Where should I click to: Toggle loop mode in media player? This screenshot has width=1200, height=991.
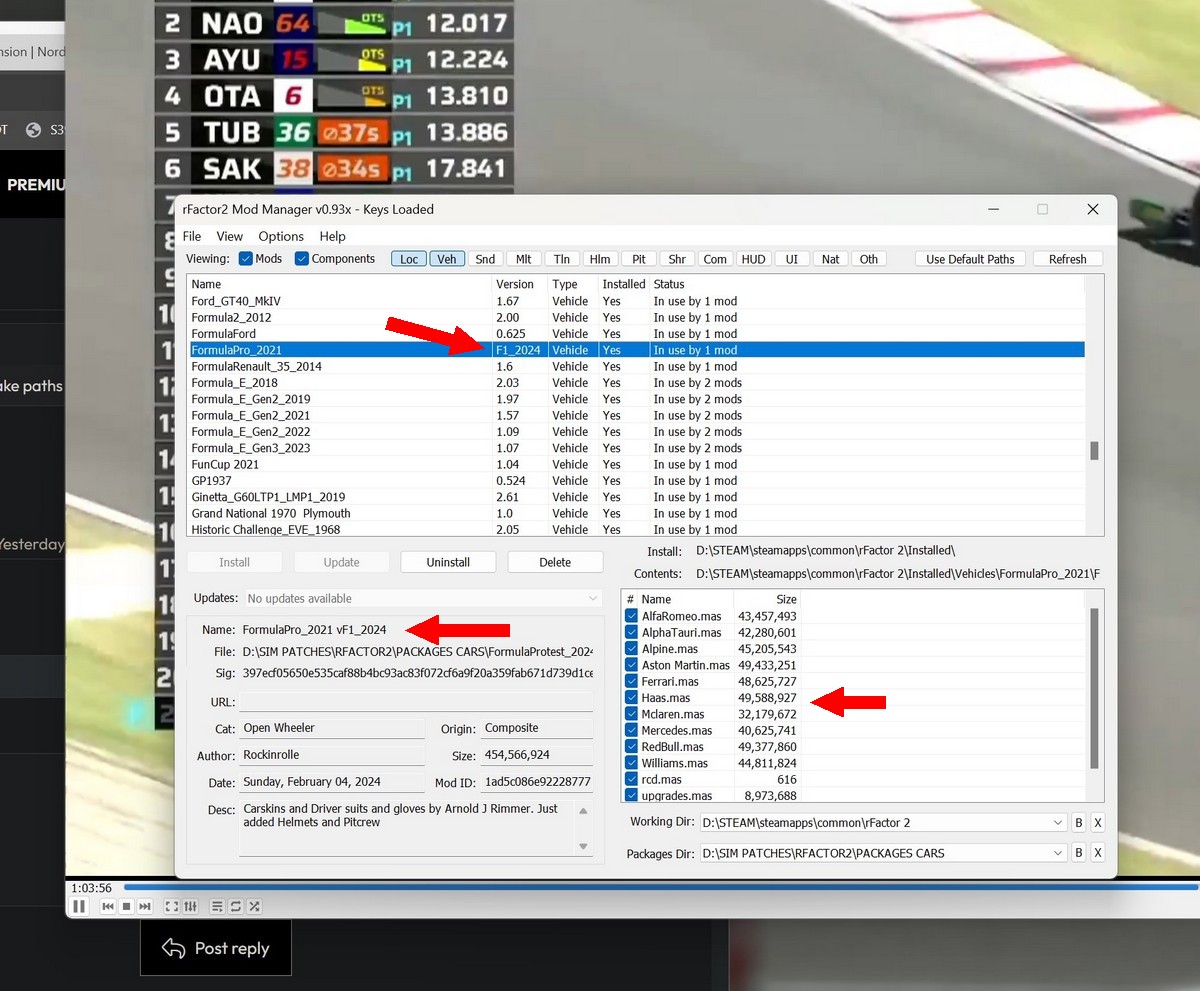(236, 906)
